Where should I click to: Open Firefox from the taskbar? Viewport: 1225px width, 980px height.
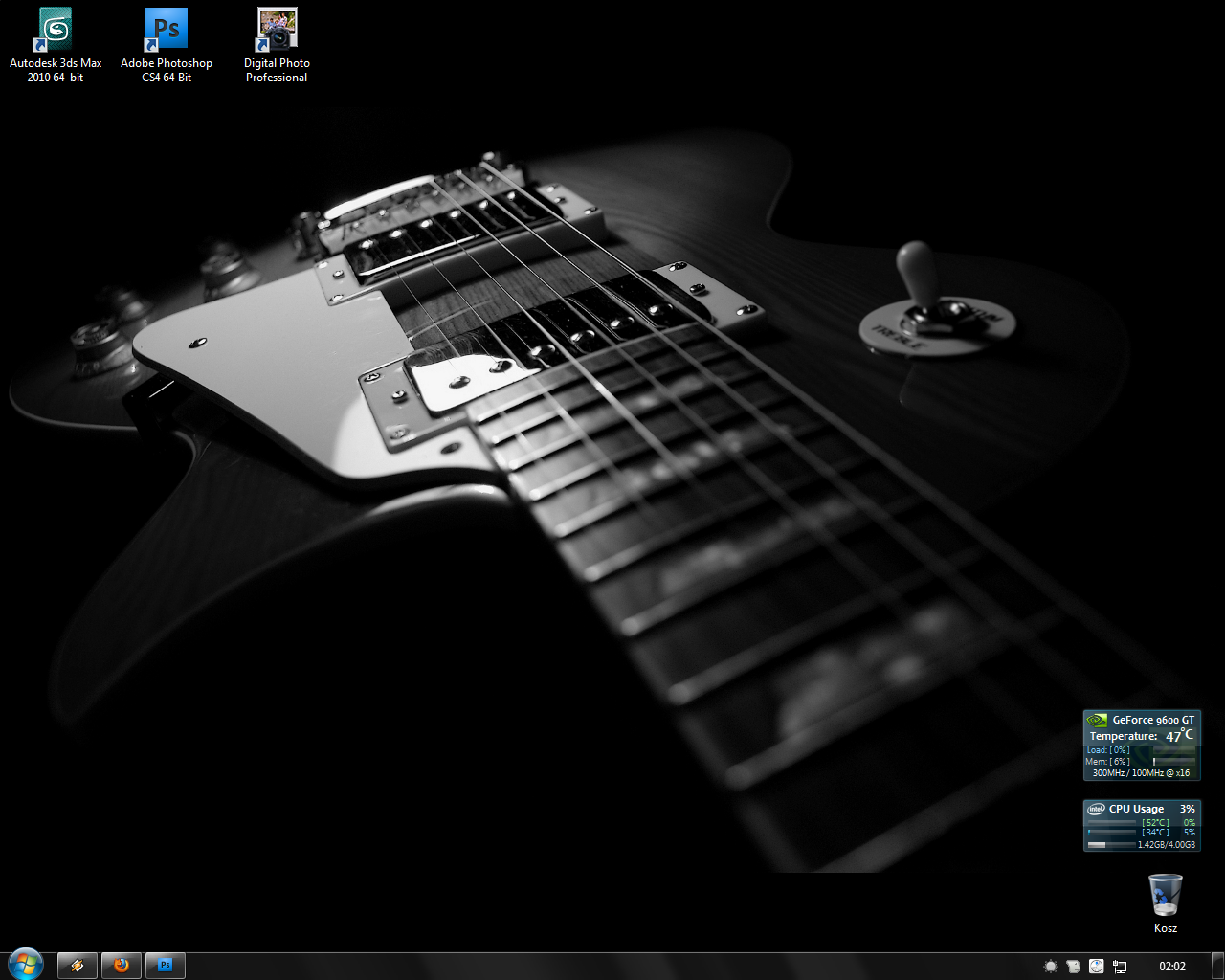coord(122,966)
